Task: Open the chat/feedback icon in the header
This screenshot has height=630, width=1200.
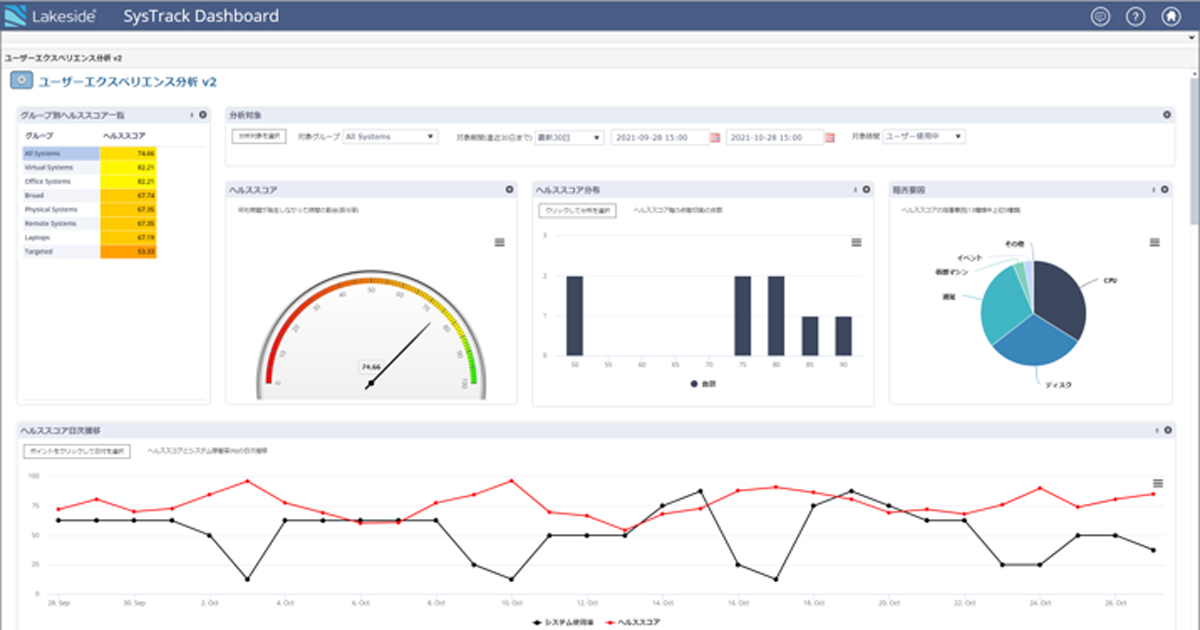Action: click(x=1100, y=16)
